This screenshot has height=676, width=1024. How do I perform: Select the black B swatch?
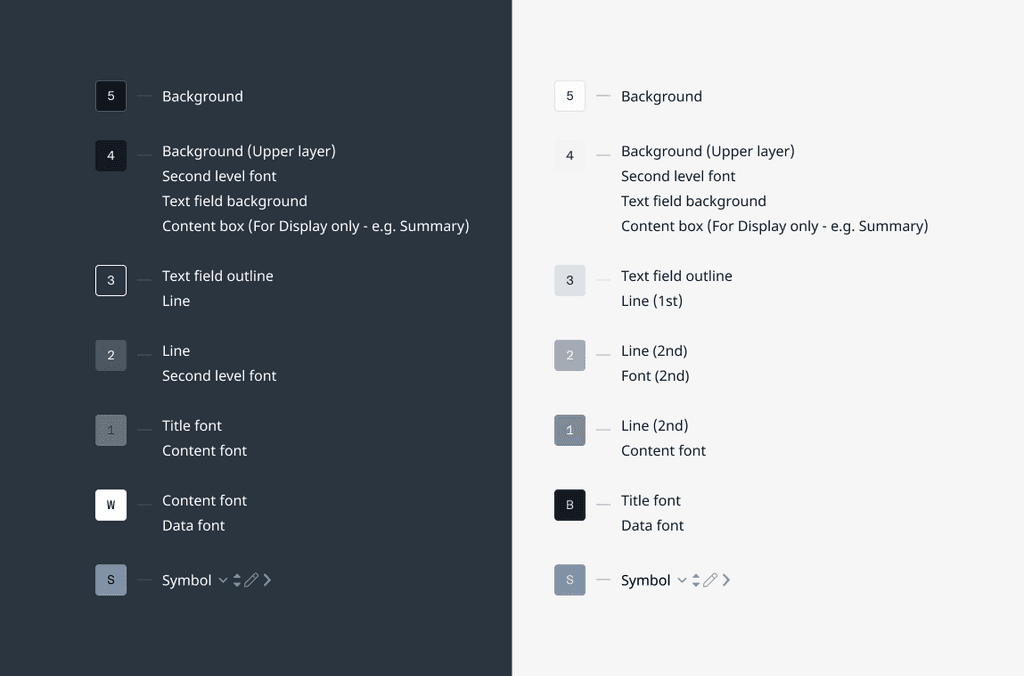(x=570, y=505)
